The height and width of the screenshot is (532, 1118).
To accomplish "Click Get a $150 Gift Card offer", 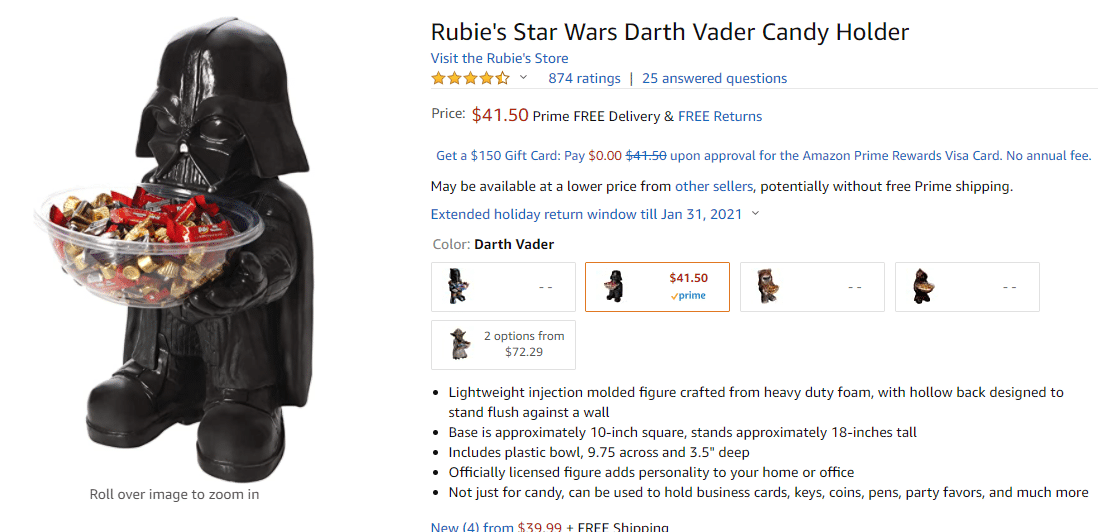I will point(764,155).
